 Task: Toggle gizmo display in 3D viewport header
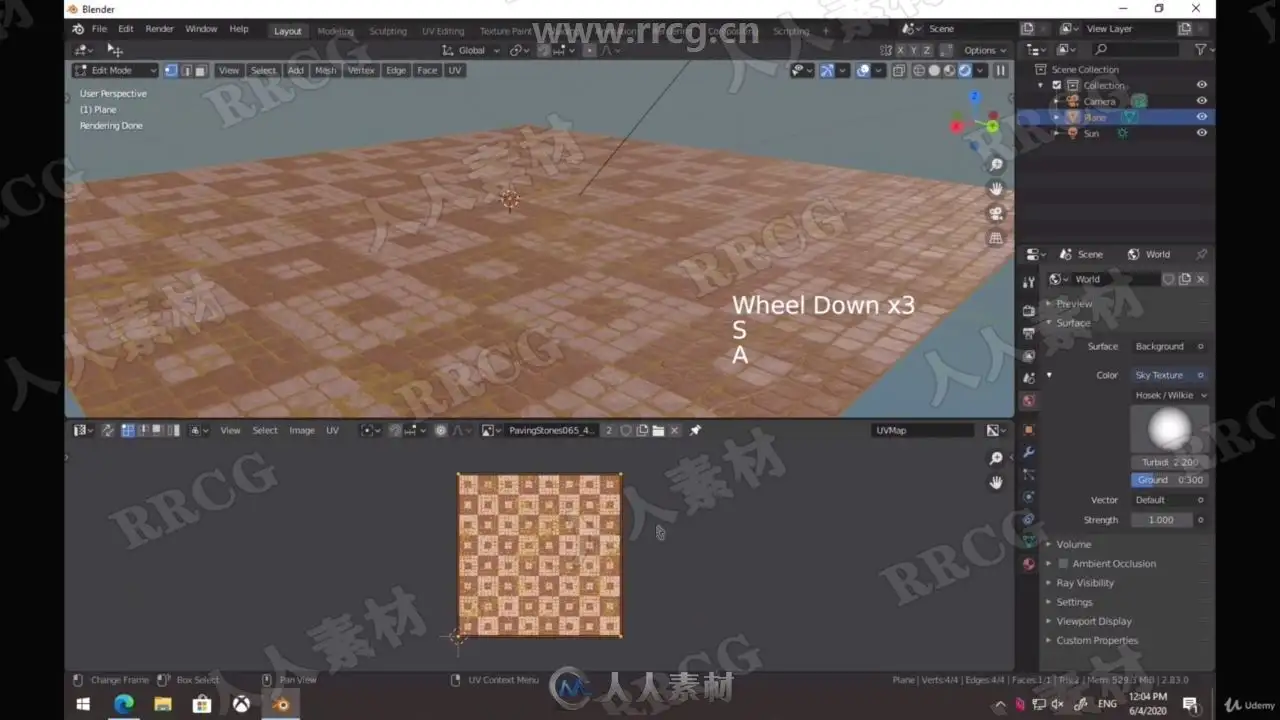[x=827, y=71]
